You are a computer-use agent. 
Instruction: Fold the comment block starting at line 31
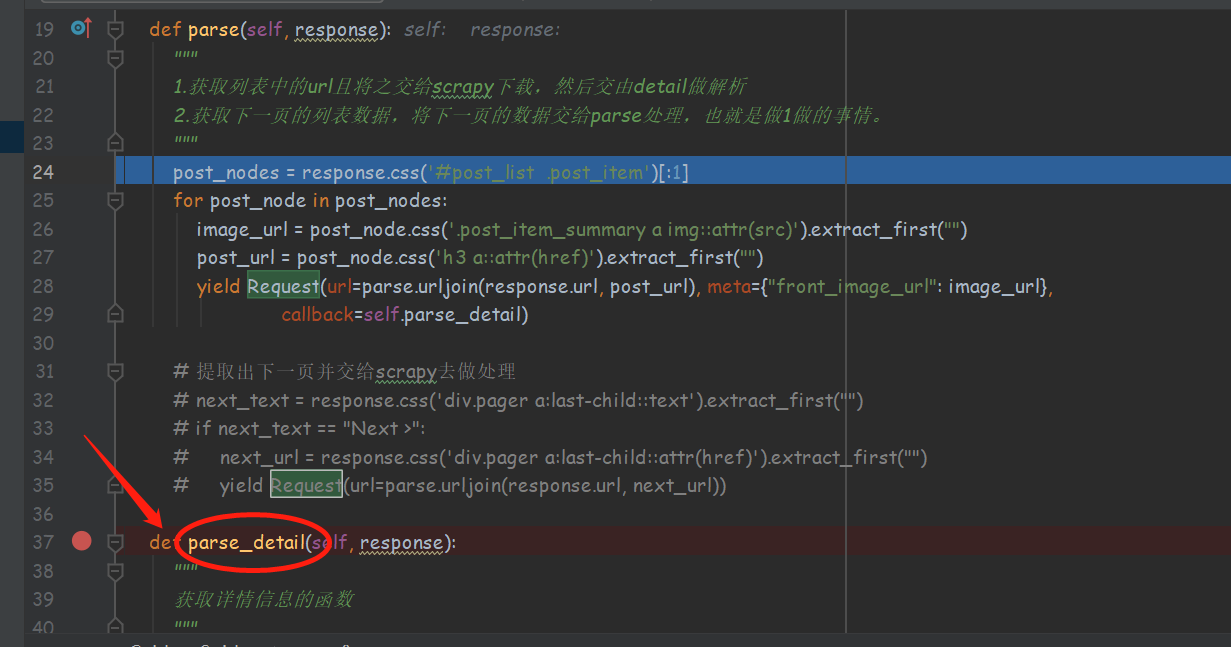click(x=115, y=372)
